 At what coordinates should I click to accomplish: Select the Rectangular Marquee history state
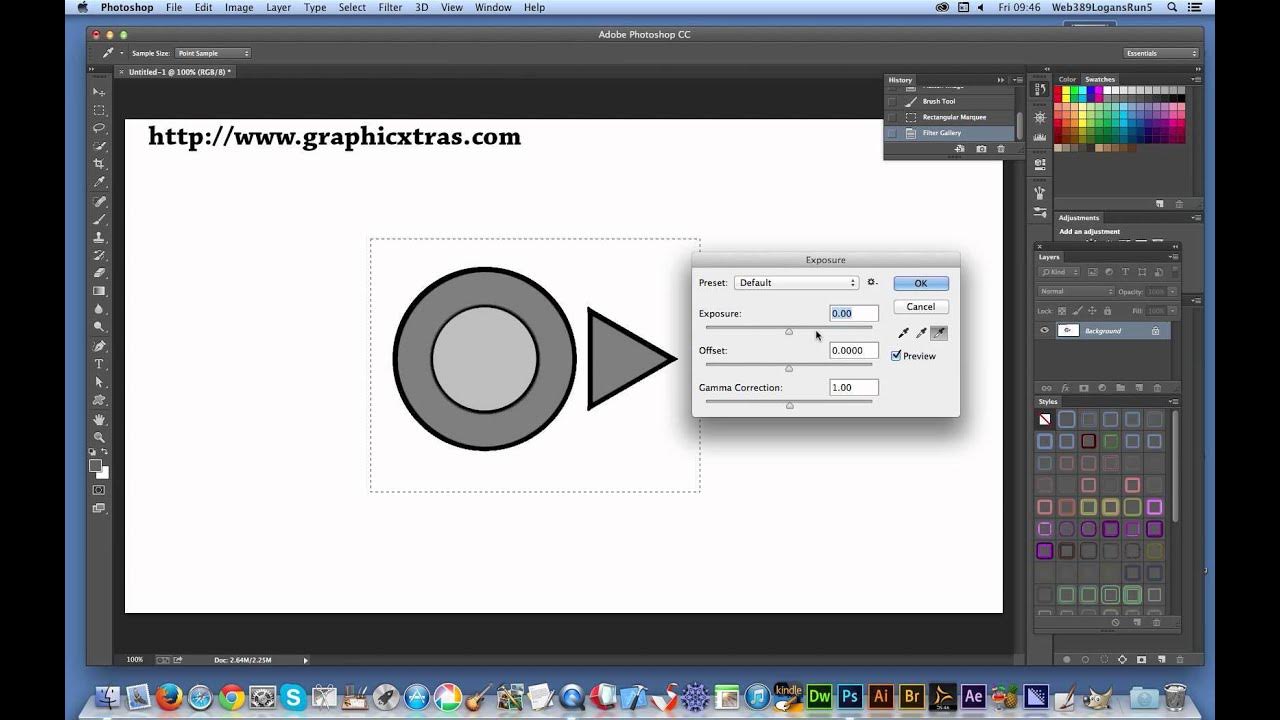point(951,117)
